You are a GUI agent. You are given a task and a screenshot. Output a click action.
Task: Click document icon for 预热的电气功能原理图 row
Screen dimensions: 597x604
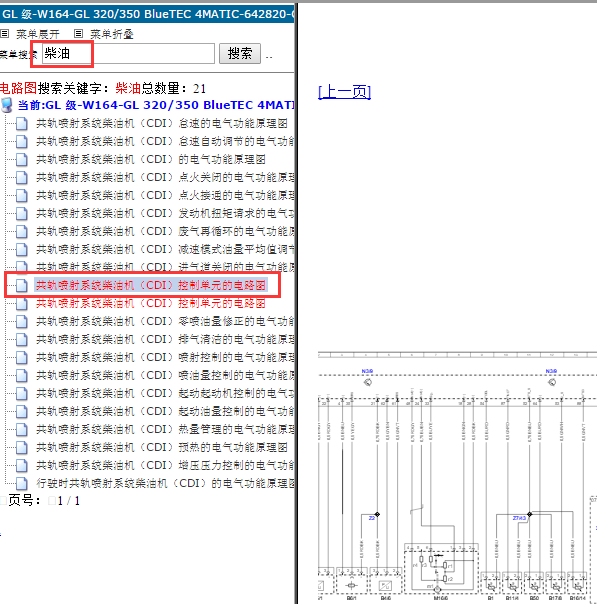pyautogui.click(x=22, y=448)
